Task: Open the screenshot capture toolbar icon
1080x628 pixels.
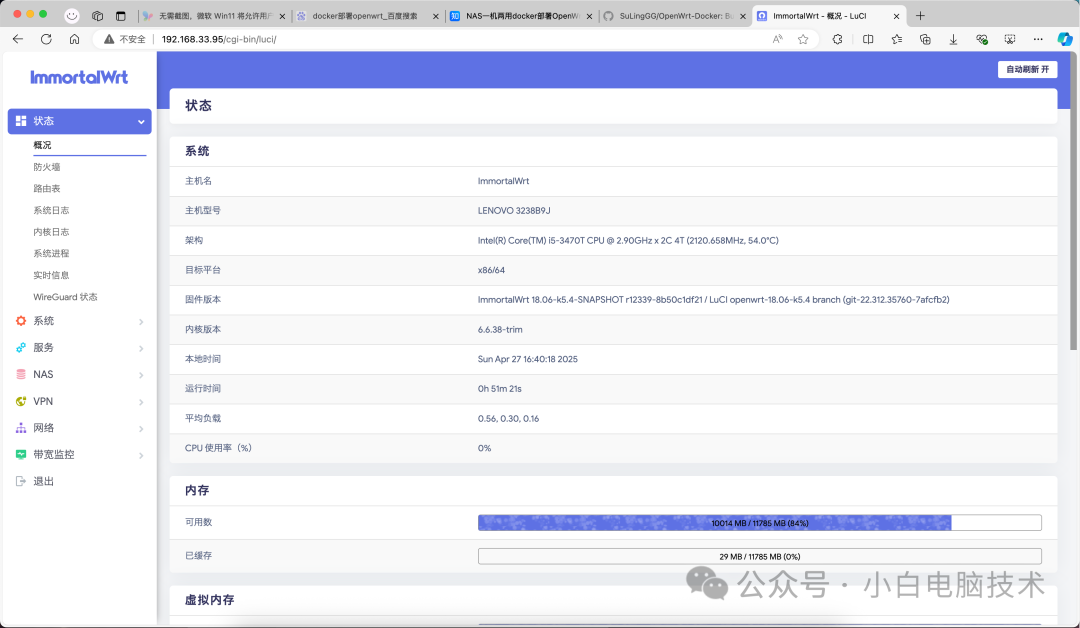Action: point(1010,39)
